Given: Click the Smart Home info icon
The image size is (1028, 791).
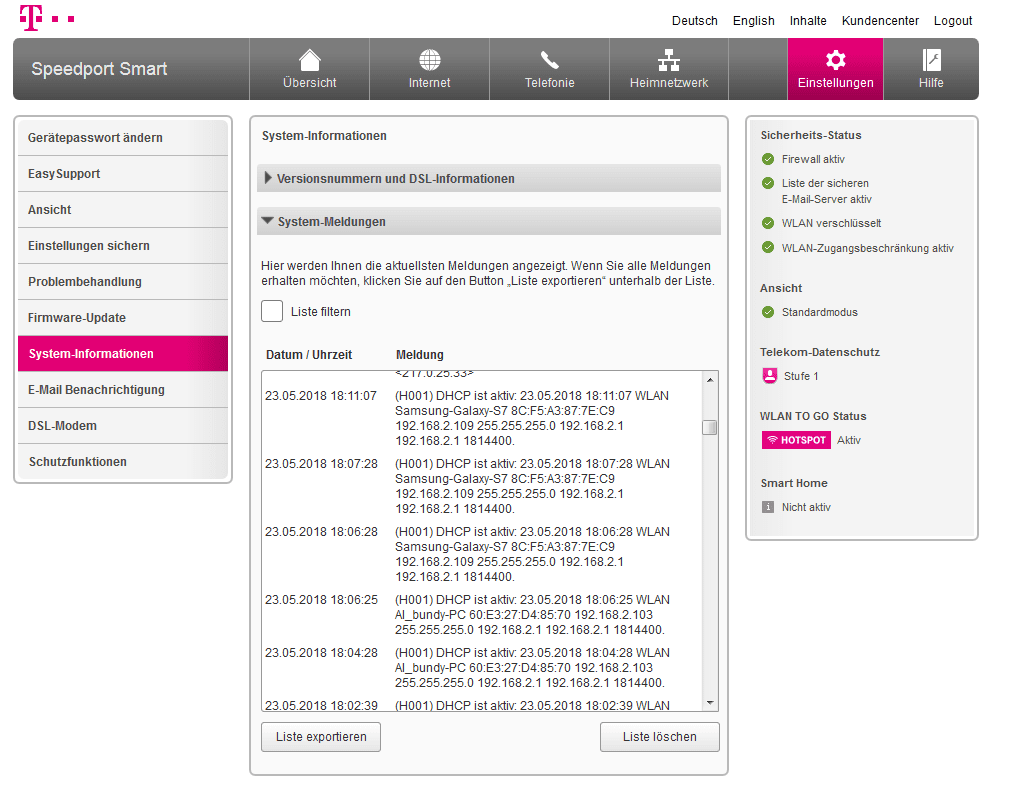Looking at the screenshot, I should tap(768, 507).
